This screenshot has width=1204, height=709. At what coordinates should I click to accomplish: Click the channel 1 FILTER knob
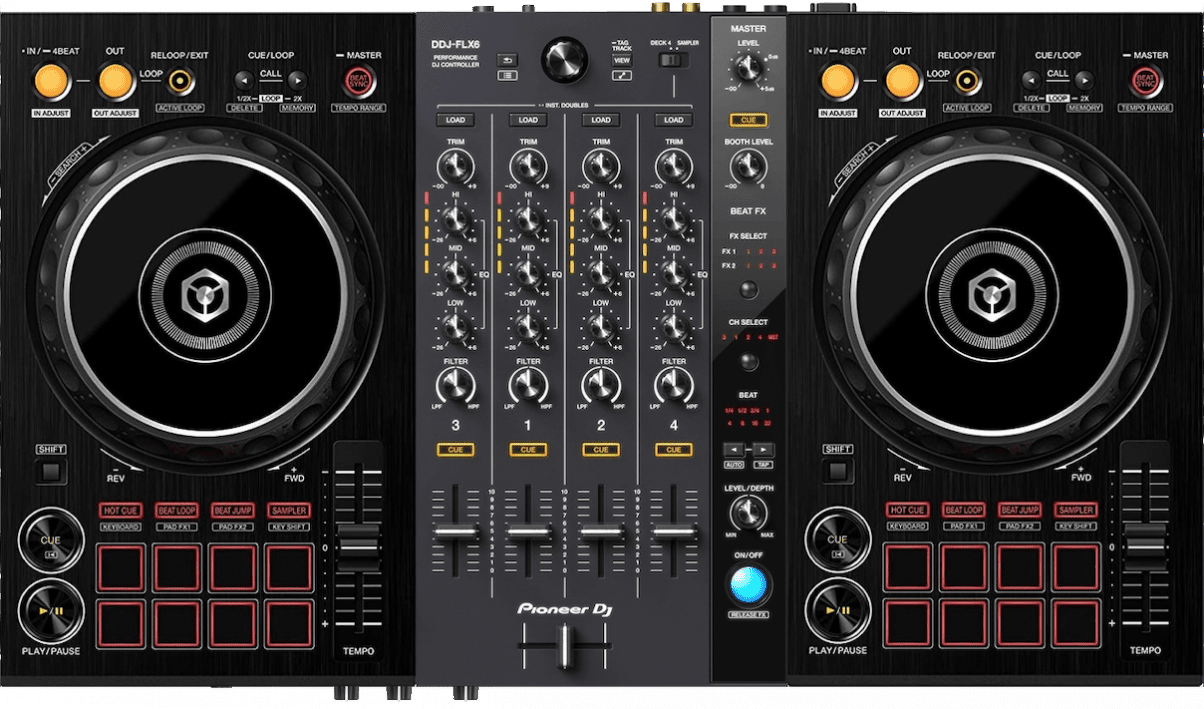(x=527, y=383)
